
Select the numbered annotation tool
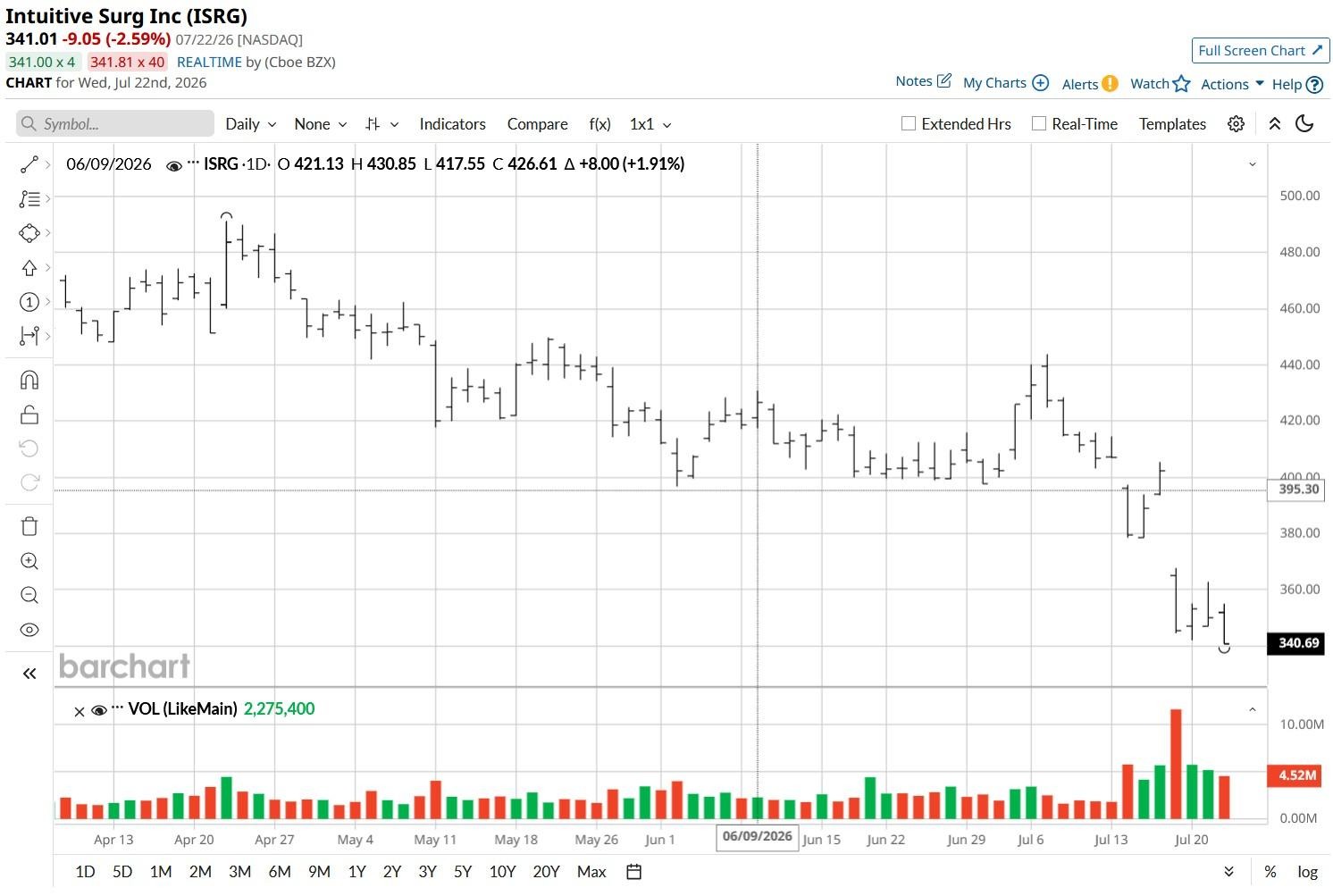(x=29, y=302)
